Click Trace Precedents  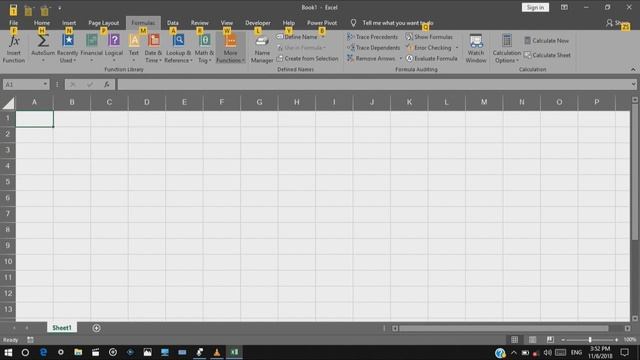coord(372,37)
